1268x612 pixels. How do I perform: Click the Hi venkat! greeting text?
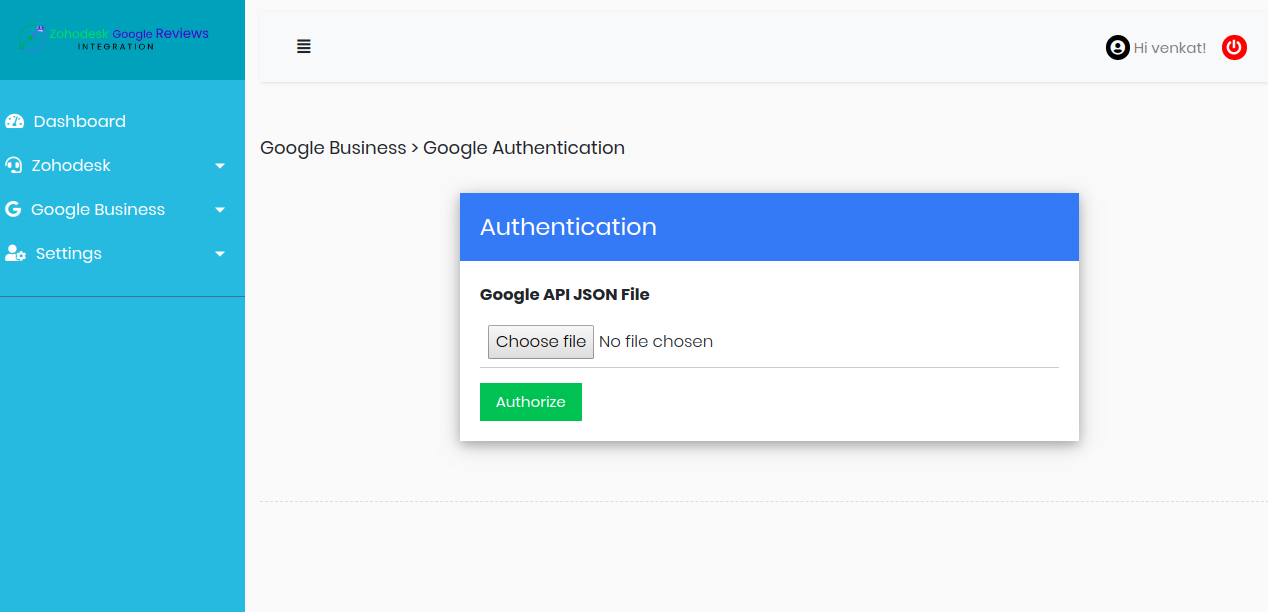[1170, 47]
